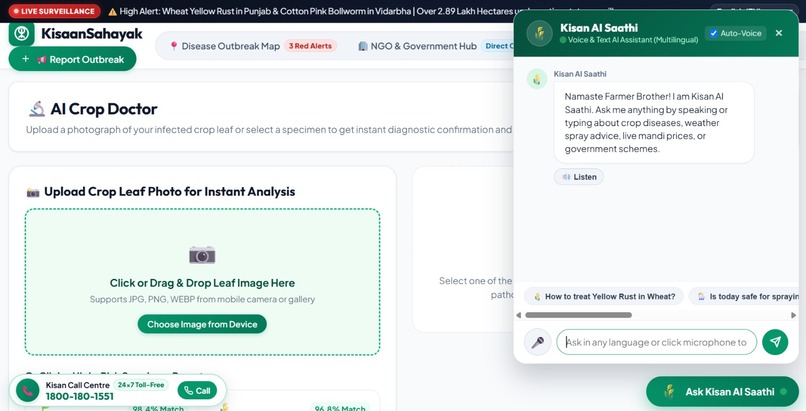Screen dimensions: 806x411
Task: Click the LIVE SURVEILLANCE badge
Action: tap(54, 11)
